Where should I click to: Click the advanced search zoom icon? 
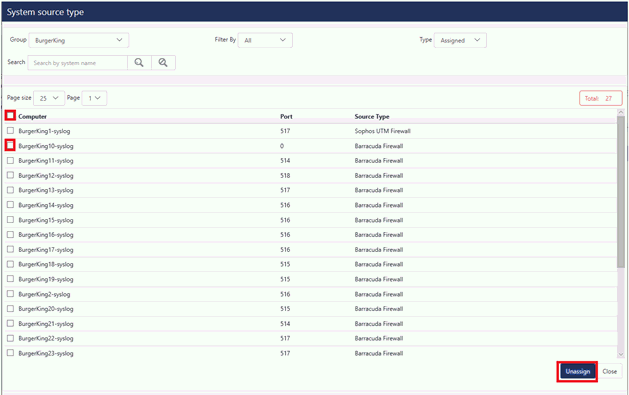point(163,63)
